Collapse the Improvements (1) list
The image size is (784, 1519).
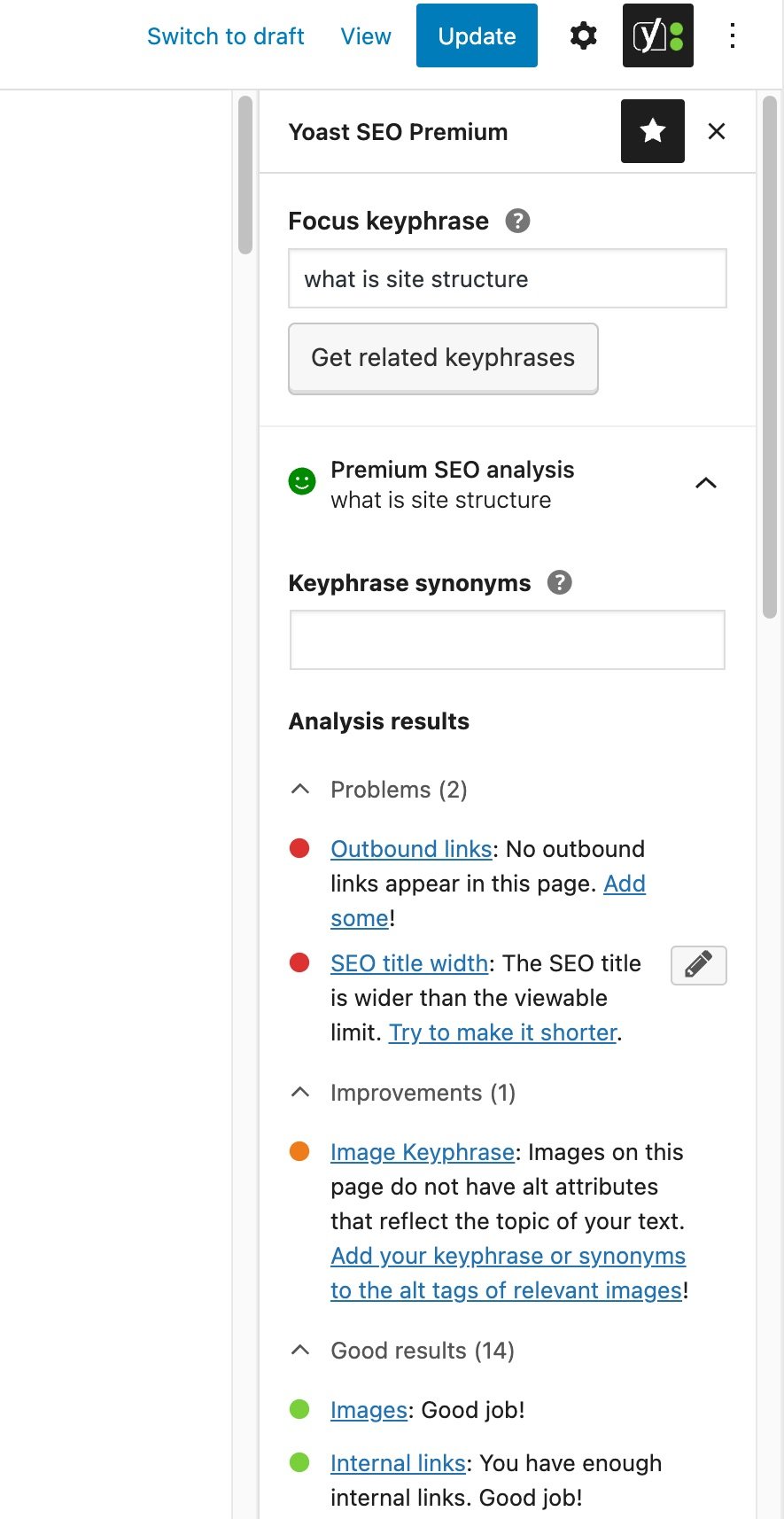tap(300, 1092)
